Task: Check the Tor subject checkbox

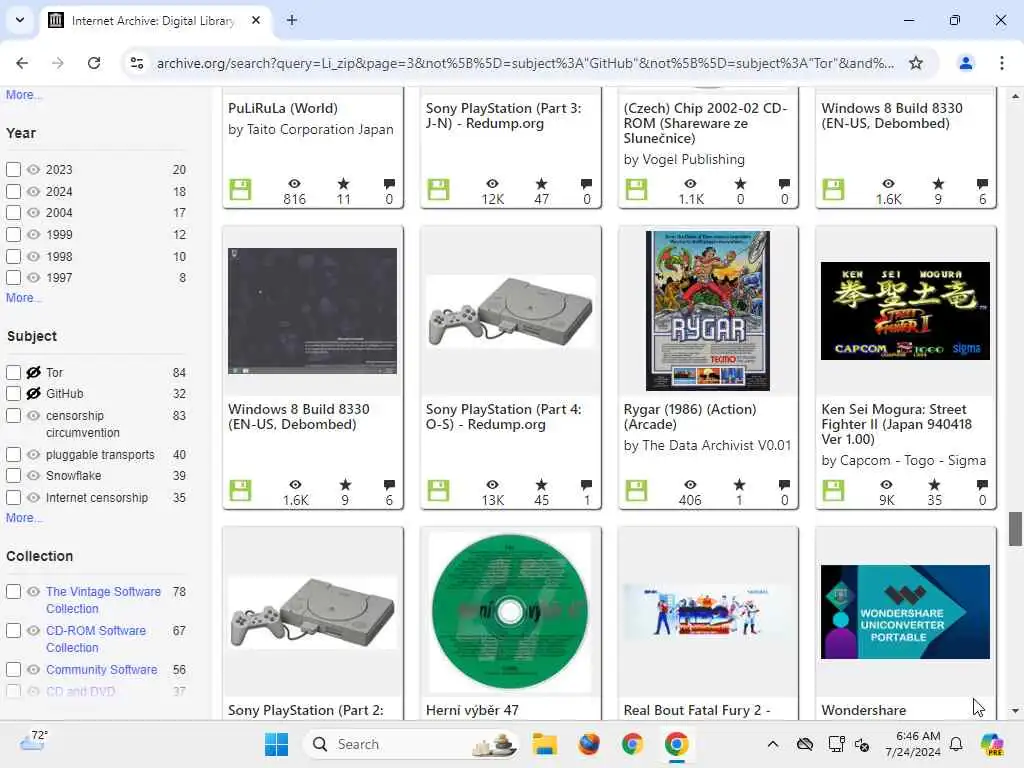Action: point(13,372)
